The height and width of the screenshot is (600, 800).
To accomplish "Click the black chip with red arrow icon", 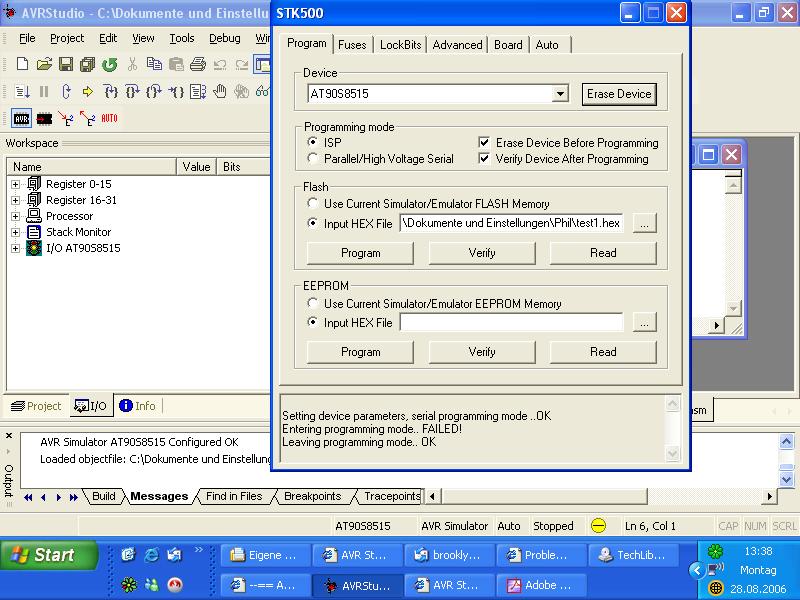I will coord(44,119).
